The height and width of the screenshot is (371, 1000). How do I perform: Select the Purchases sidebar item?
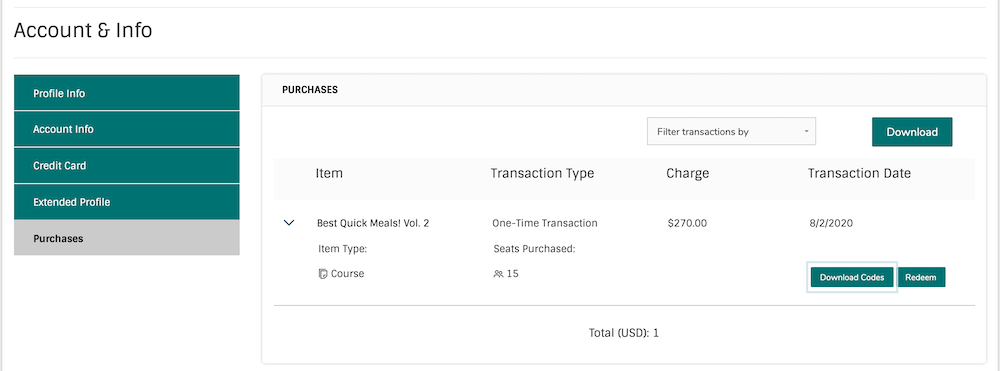(x=127, y=238)
